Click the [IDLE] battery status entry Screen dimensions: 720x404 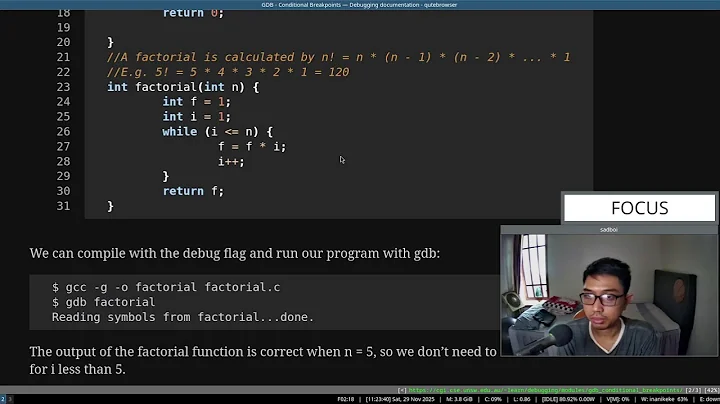coord(568,399)
